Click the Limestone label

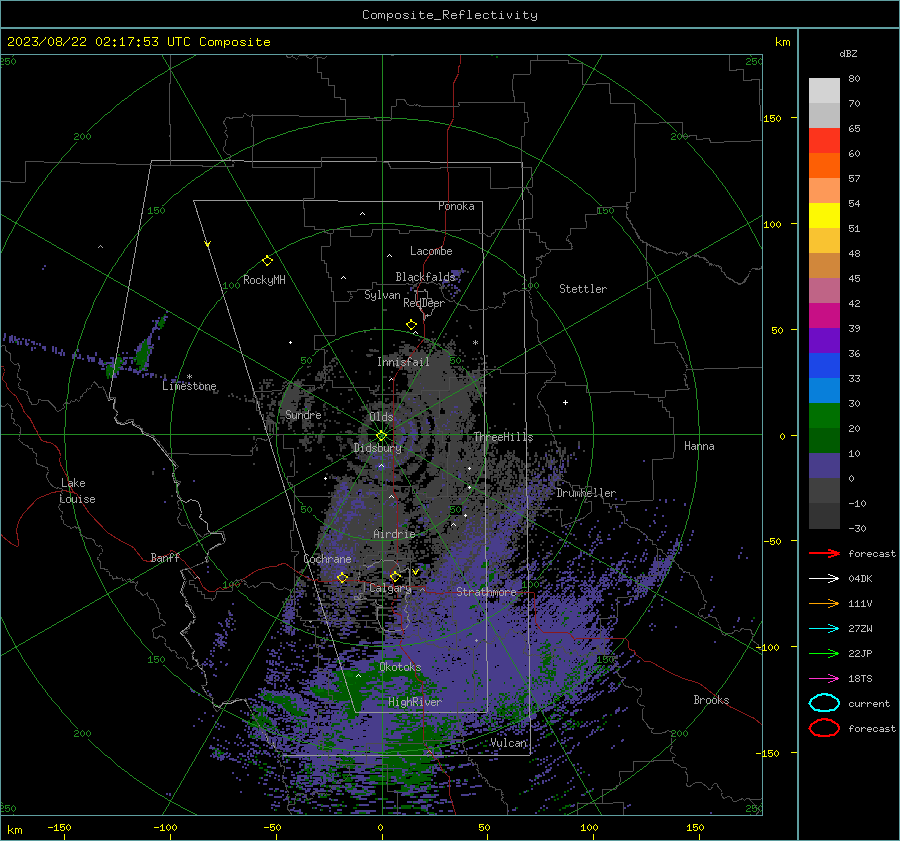[x=189, y=386]
